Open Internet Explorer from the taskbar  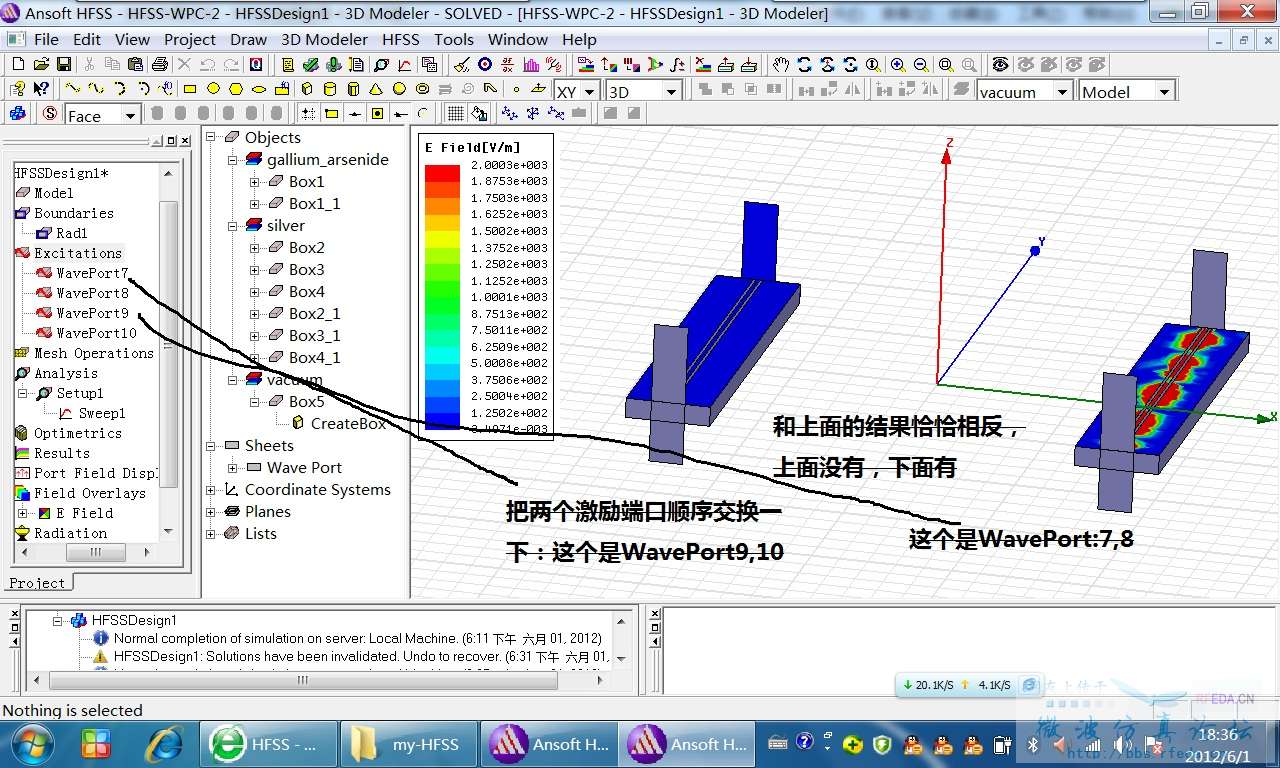pos(164,744)
